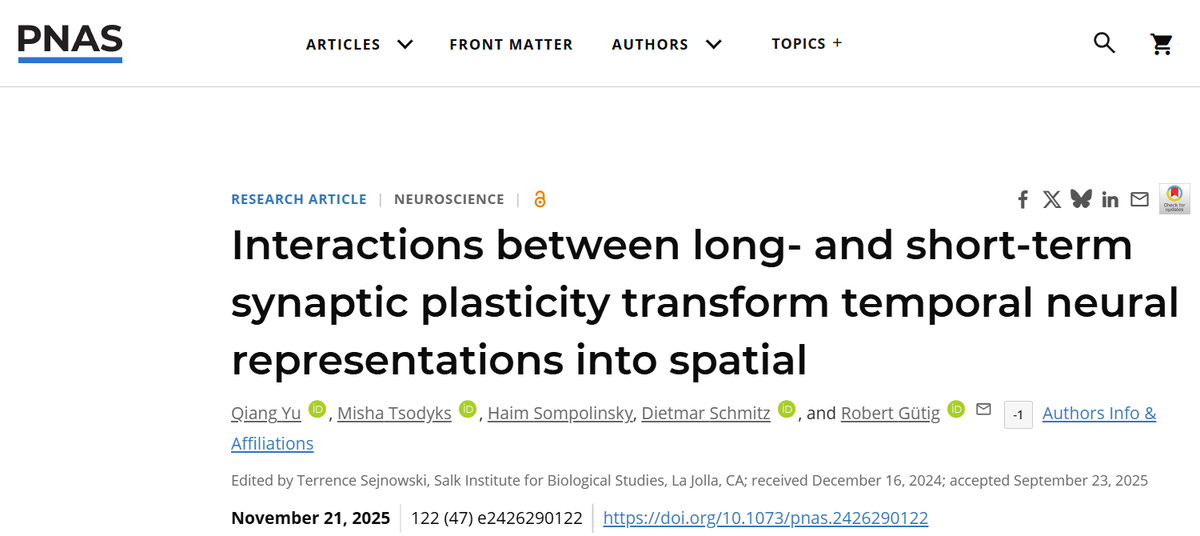Share article on Facebook
The height and width of the screenshot is (536, 1200).
tap(1023, 199)
